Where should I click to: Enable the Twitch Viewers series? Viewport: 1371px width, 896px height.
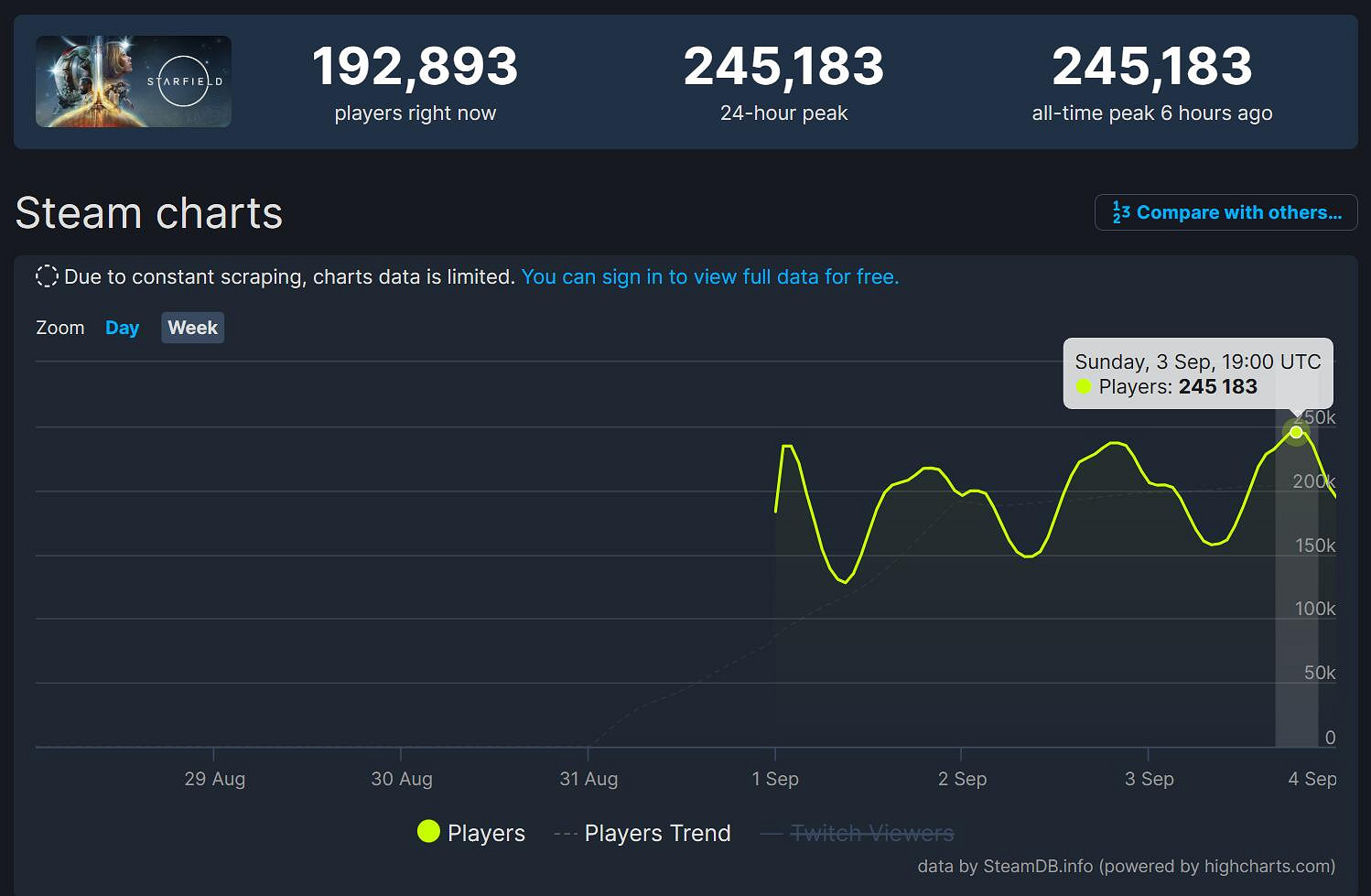point(871,833)
